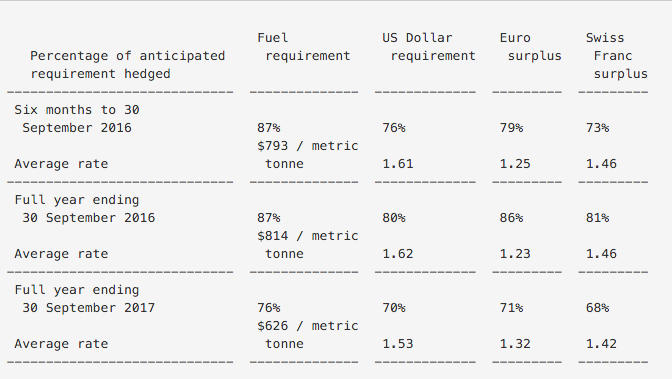Screen dimensions: 672x379
Task: Click the '$793 / metric tonne' fuel rate
Action: [x=308, y=155]
